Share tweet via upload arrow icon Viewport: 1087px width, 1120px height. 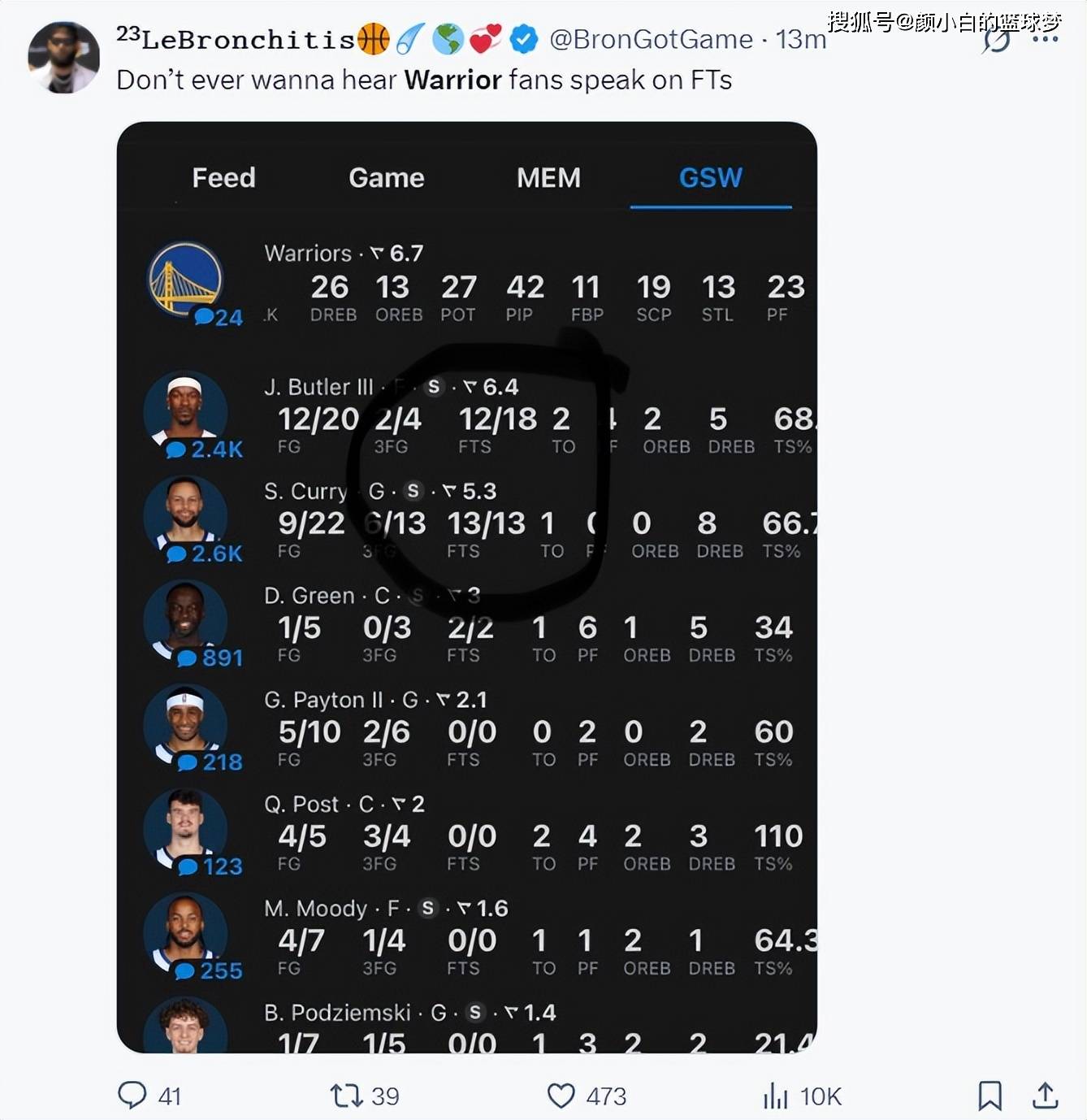[1045, 1095]
